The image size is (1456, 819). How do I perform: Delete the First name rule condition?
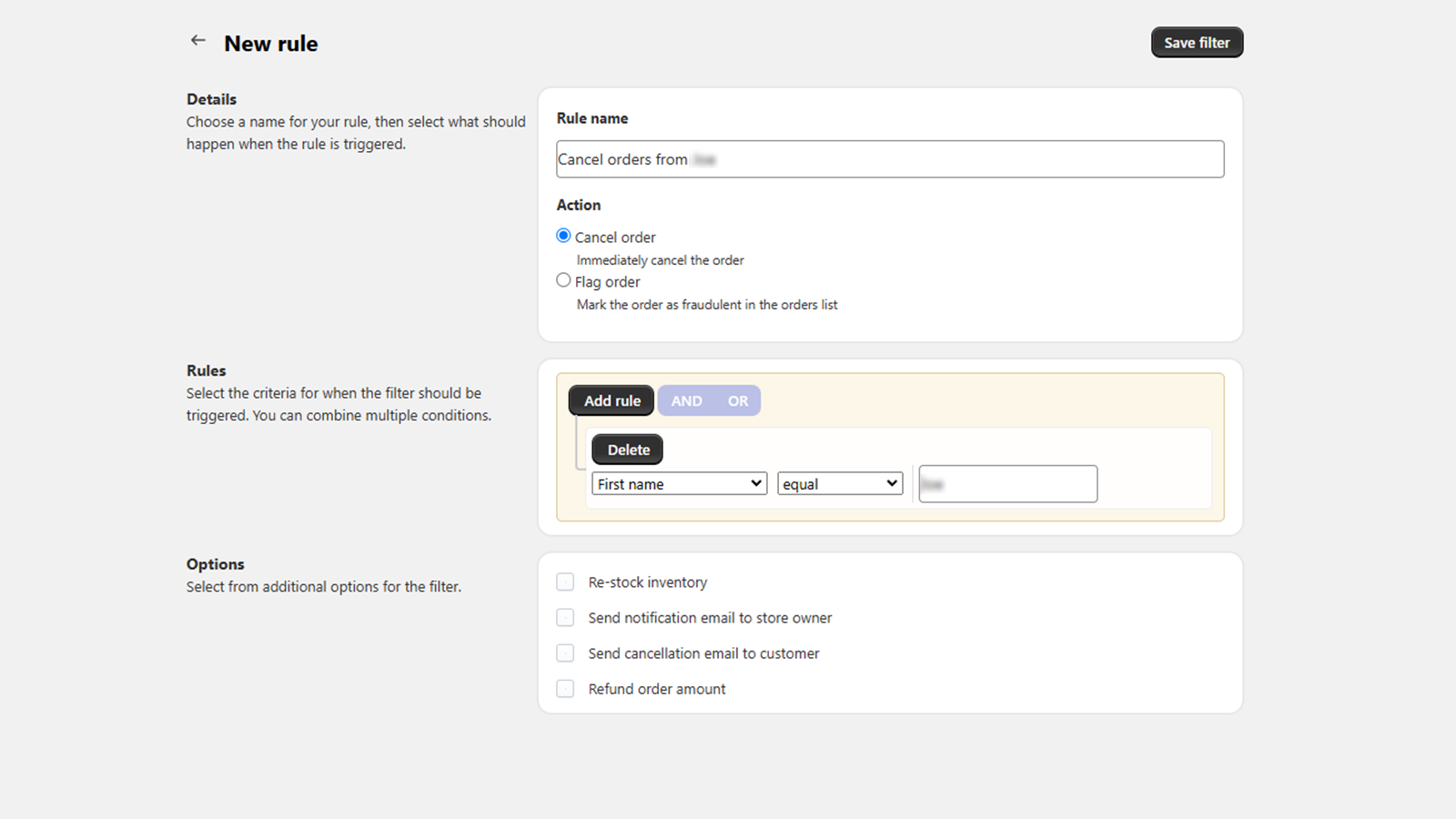pyautogui.click(x=628, y=450)
